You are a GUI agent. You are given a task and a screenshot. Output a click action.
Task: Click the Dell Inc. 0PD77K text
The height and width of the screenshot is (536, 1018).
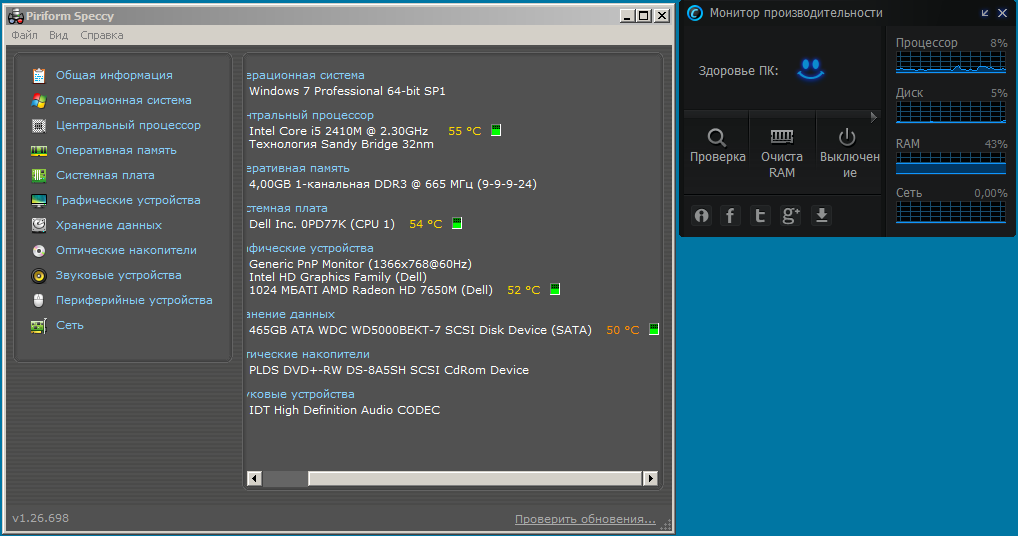322,224
